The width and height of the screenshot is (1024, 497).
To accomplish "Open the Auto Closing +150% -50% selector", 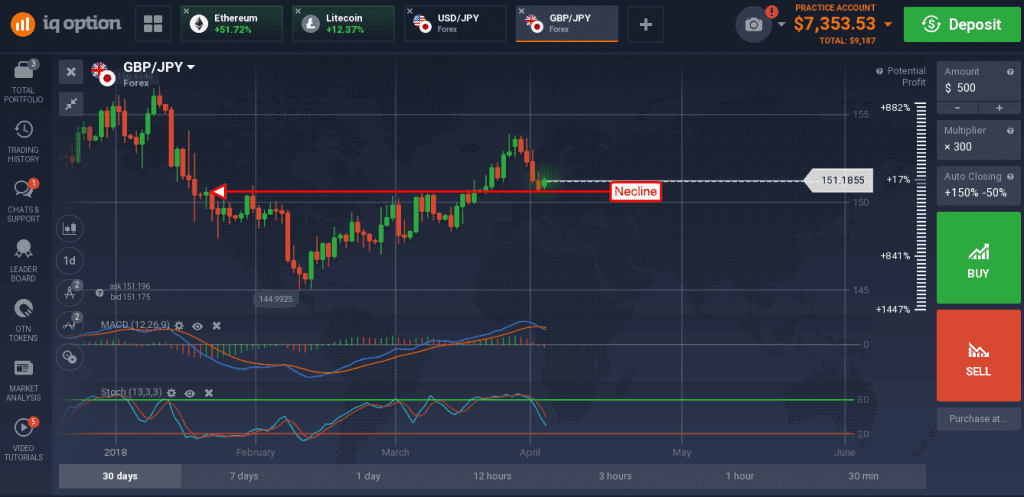I will (978, 186).
